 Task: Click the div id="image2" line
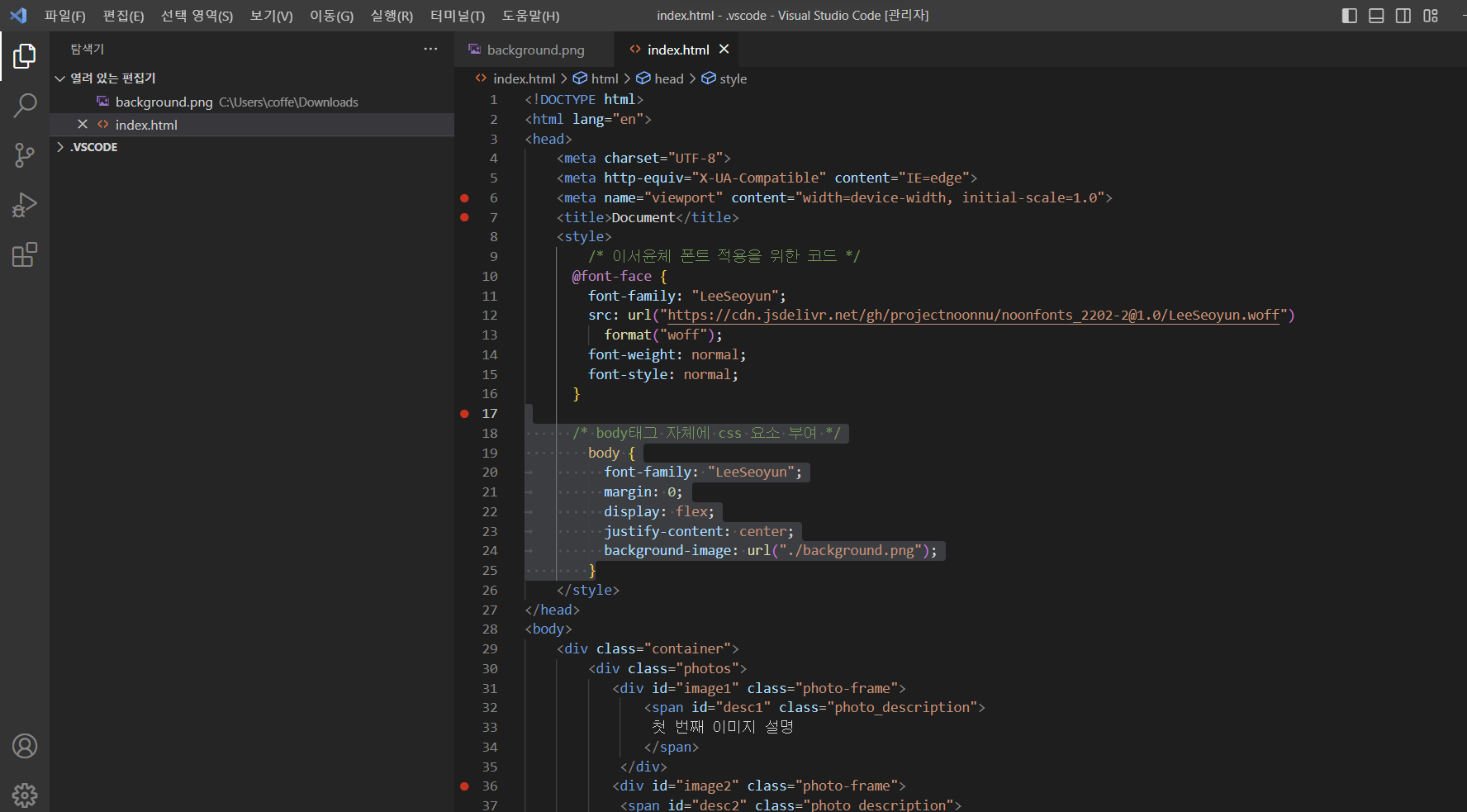(x=759, y=786)
